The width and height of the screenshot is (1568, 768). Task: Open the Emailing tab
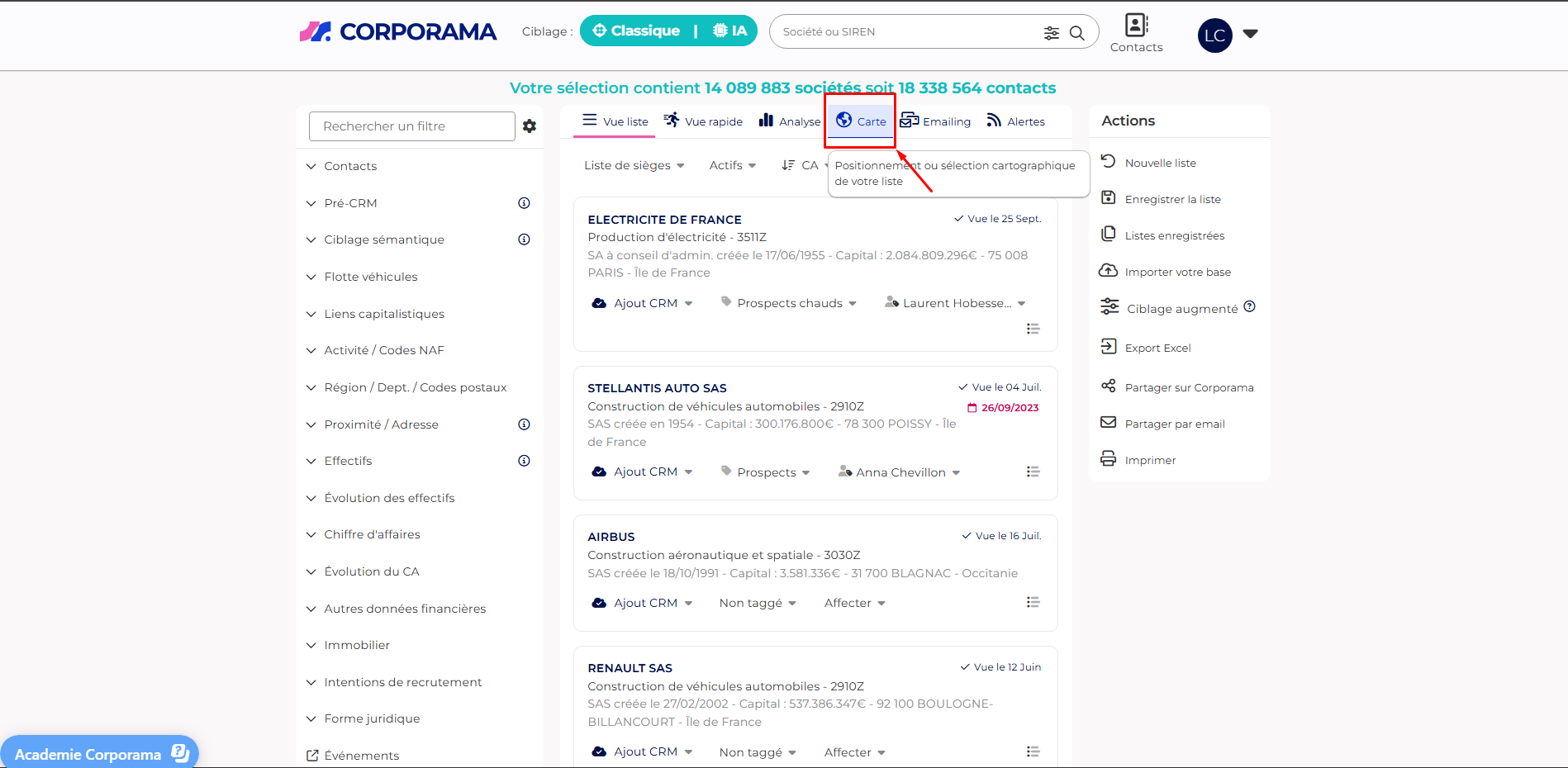(x=935, y=121)
